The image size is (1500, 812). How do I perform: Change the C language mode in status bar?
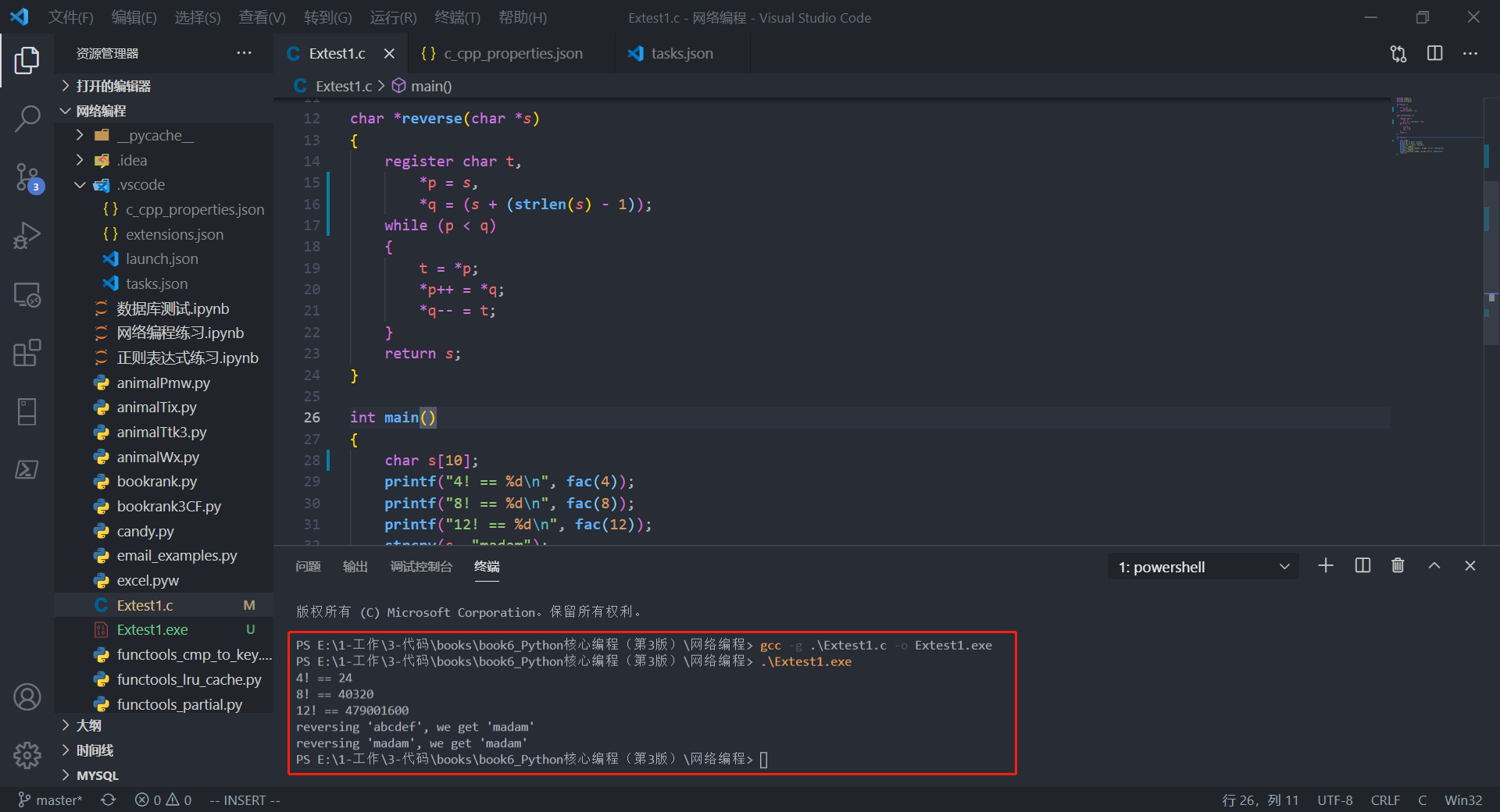tap(1422, 800)
